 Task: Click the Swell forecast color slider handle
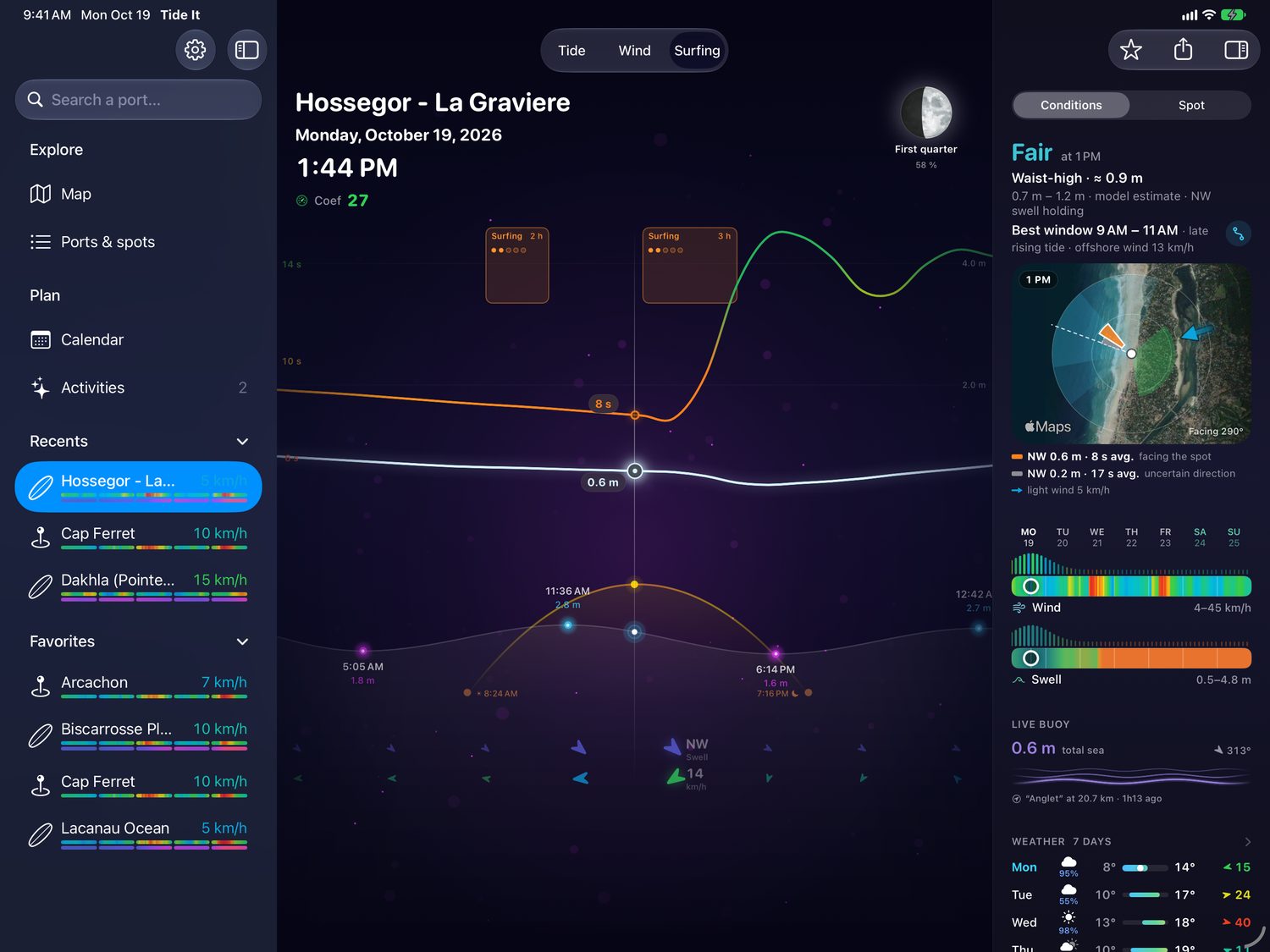click(x=1030, y=658)
